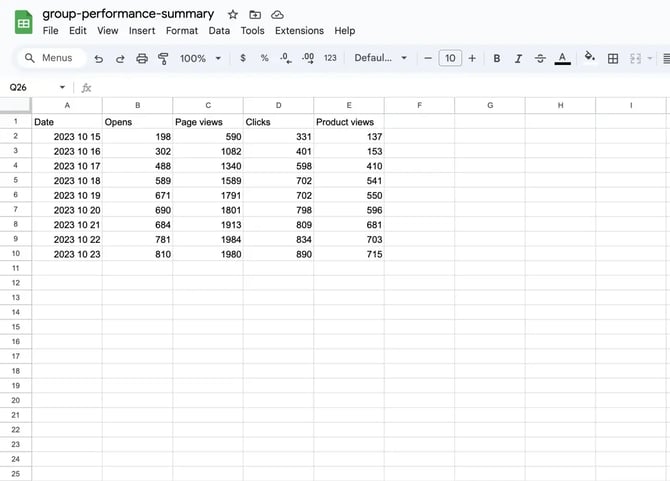Select column C header
Viewport: 670px width, 481px height.
pyautogui.click(x=208, y=106)
